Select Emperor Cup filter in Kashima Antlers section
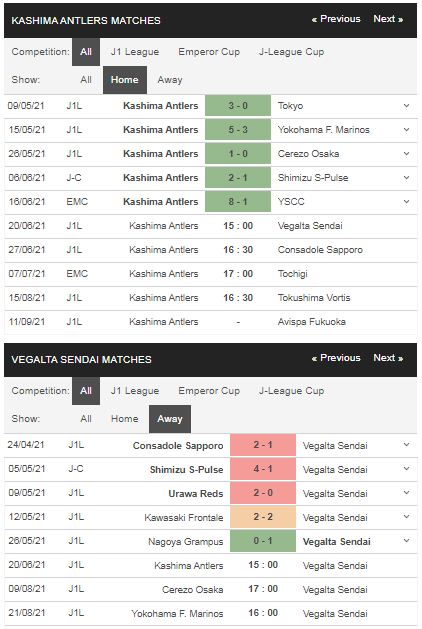The width and height of the screenshot is (422, 629). pyautogui.click(x=209, y=52)
